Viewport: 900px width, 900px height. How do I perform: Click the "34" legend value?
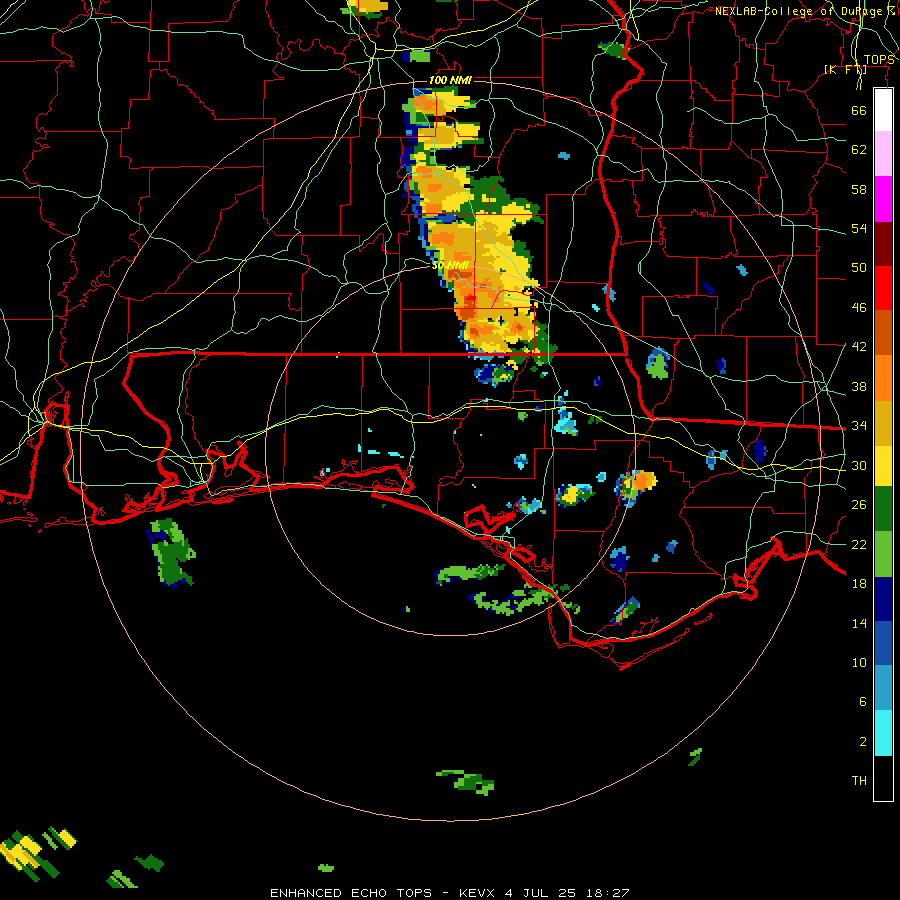(859, 426)
